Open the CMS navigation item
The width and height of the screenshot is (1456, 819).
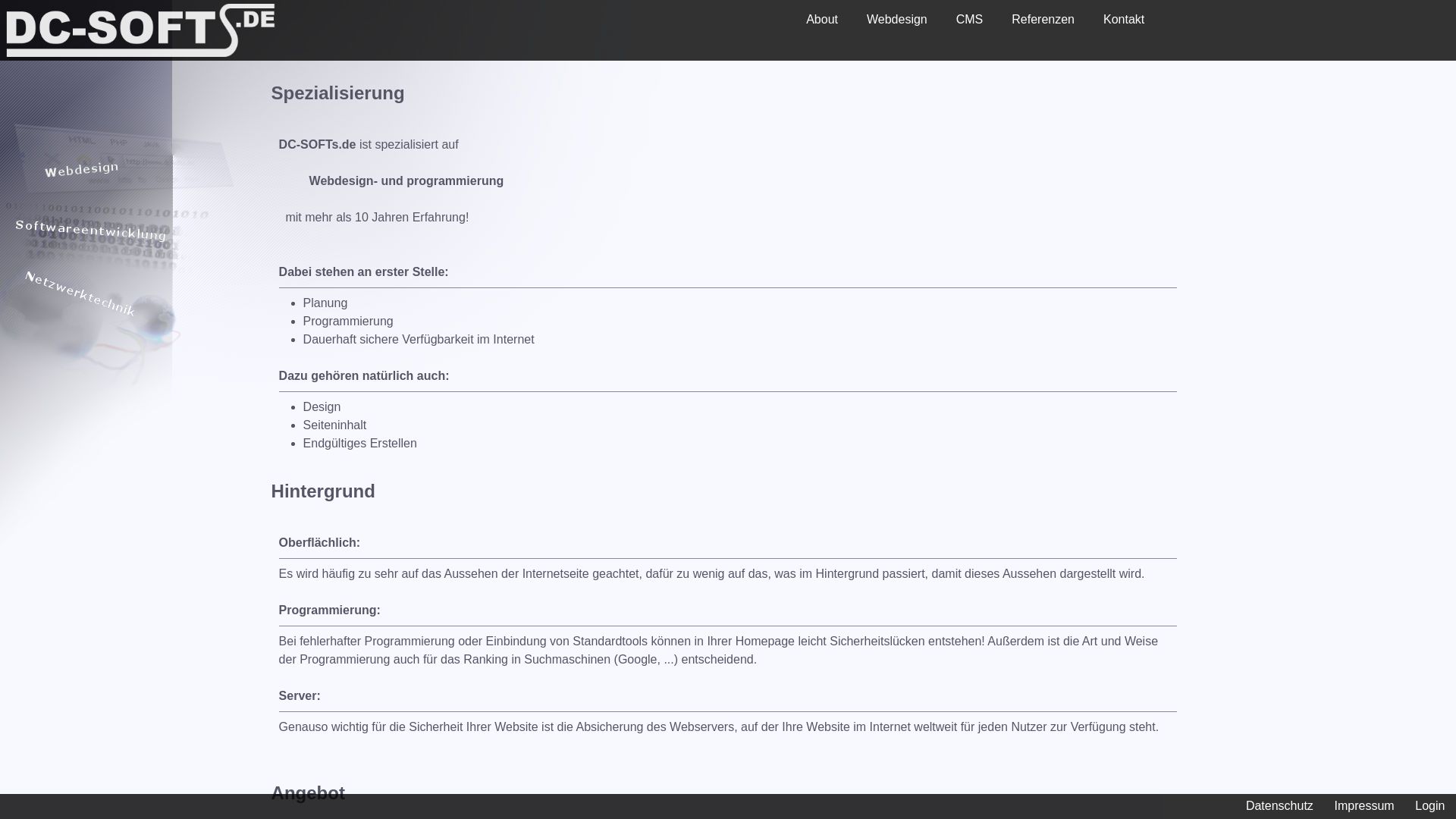tap(968, 20)
